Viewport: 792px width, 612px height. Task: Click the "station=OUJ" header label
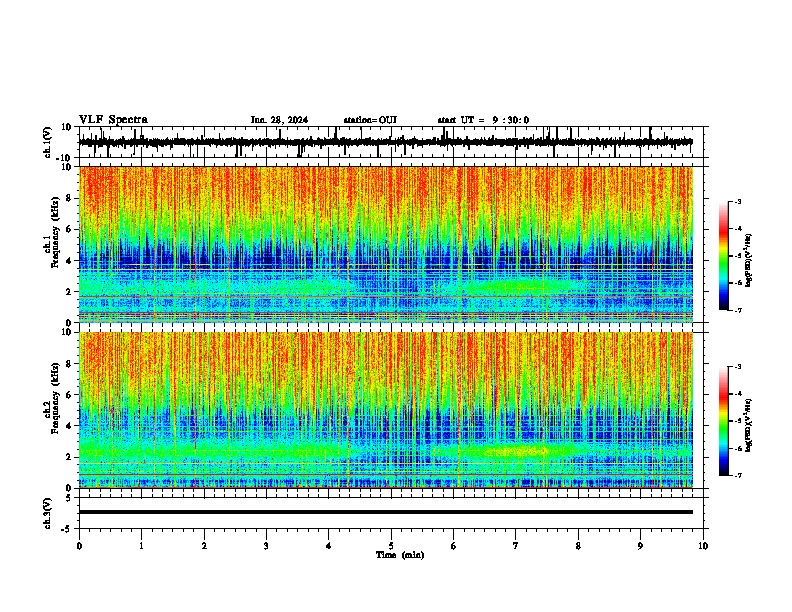370,120
